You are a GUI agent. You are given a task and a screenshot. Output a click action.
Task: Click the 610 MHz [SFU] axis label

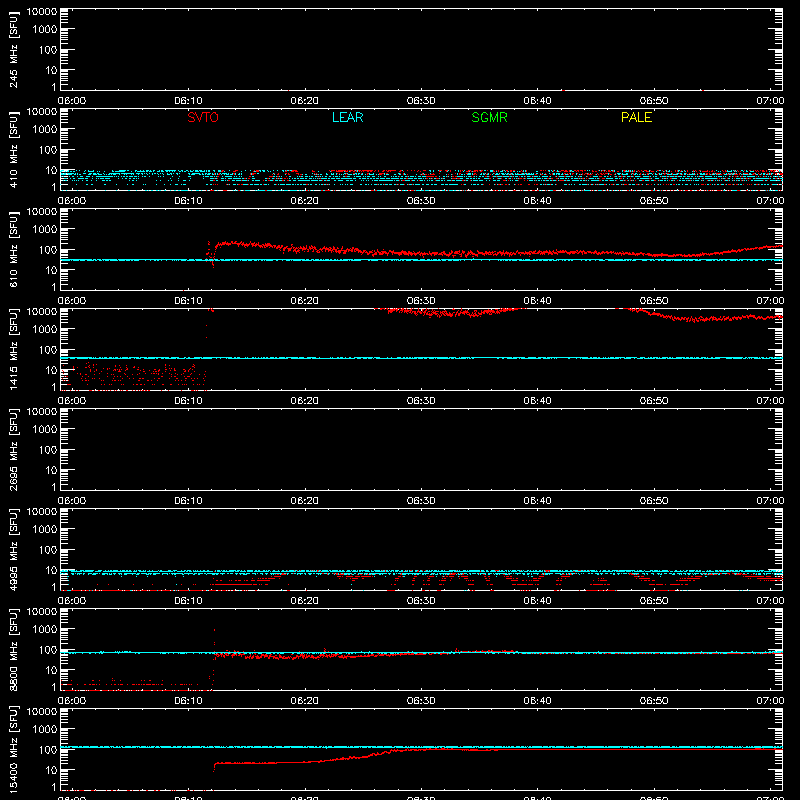[x=14, y=249]
